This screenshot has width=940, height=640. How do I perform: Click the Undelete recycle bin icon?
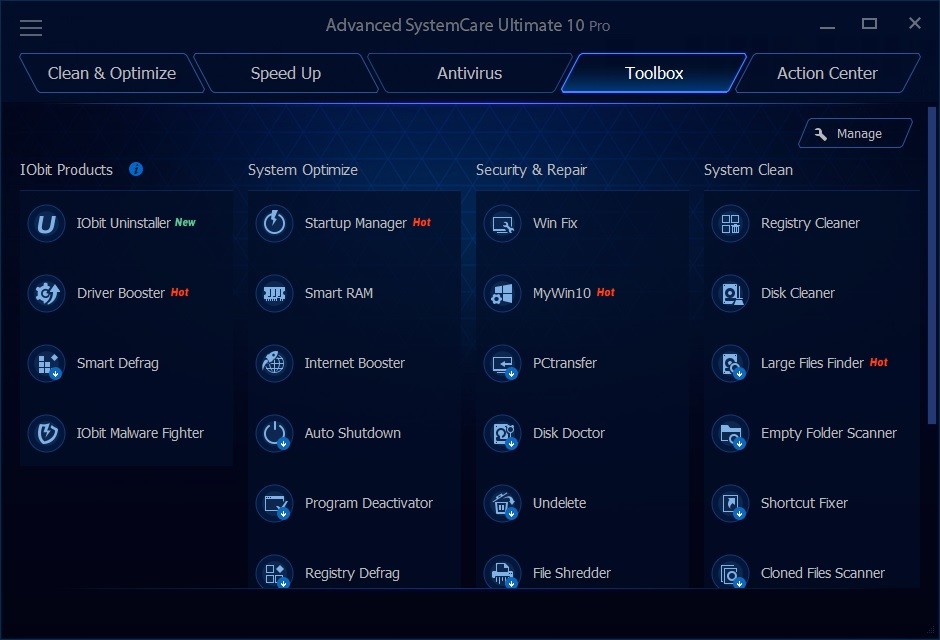point(502,503)
